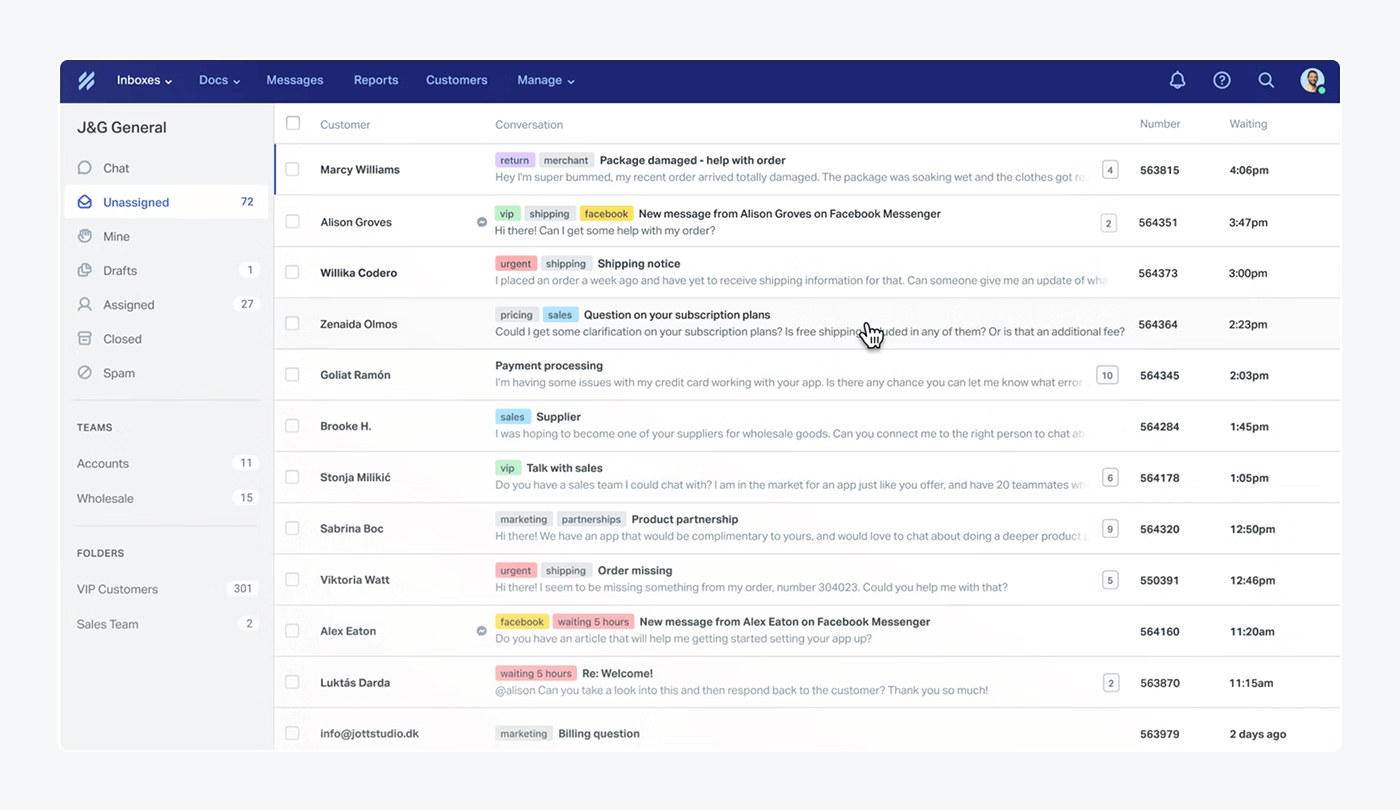
Task: Click the Help Scout logo
Action: [x=86, y=80]
